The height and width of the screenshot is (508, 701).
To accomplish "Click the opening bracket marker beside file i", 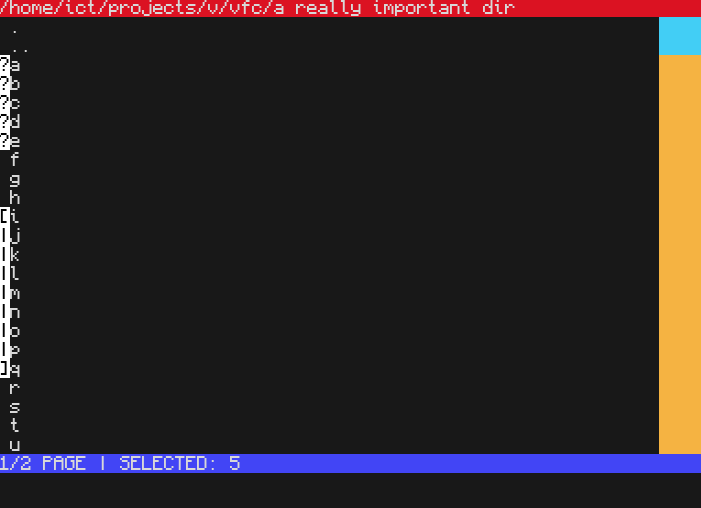I will coord(5,216).
